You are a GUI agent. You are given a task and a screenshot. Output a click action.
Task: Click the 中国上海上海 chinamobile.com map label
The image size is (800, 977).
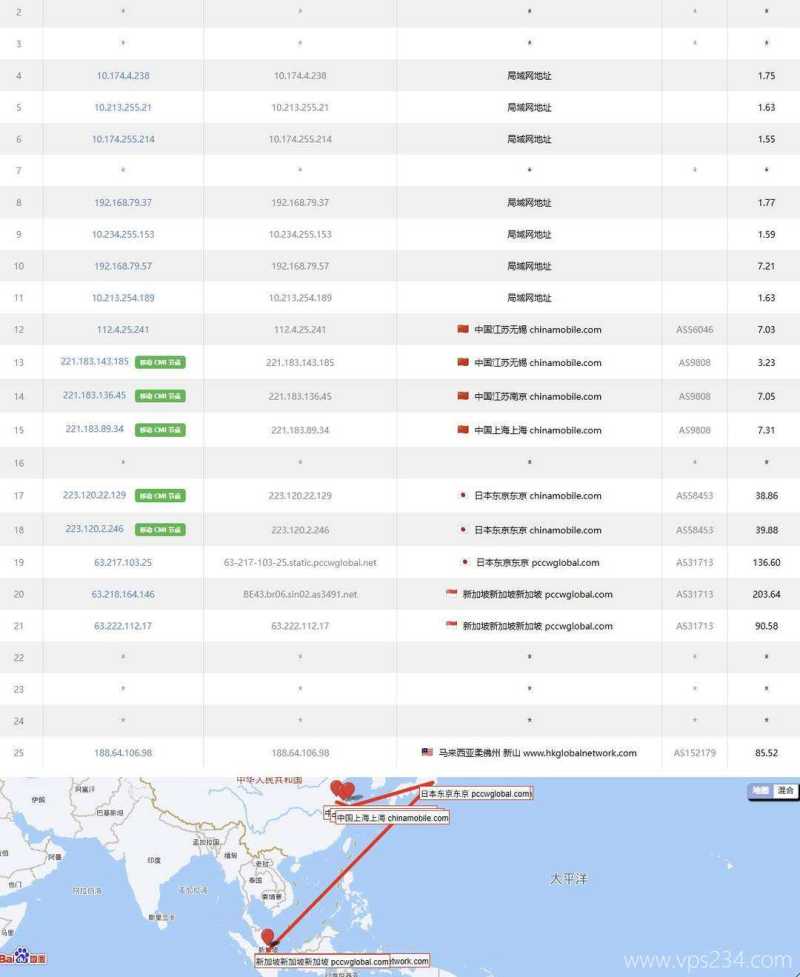point(394,817)
